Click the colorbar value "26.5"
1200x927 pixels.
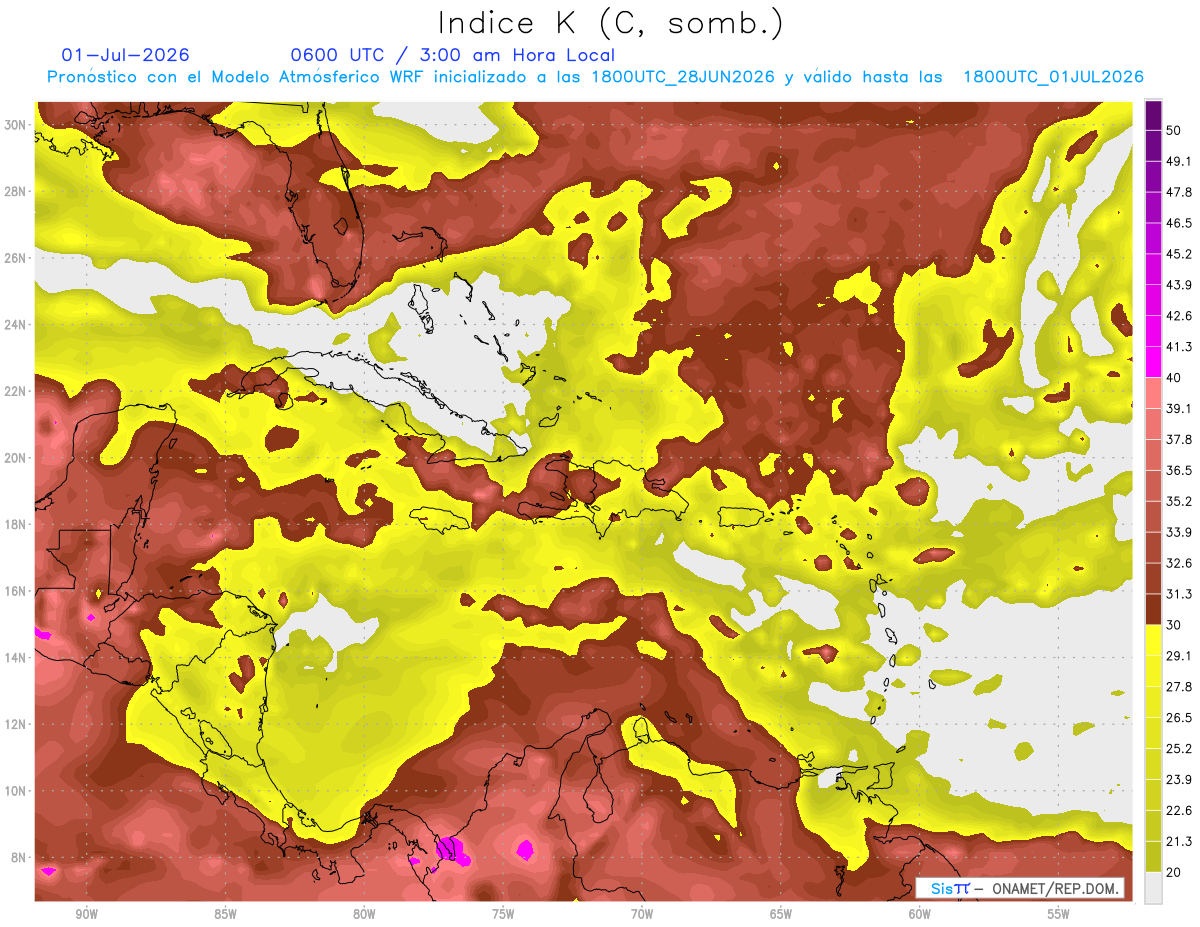coord(1178,718)
